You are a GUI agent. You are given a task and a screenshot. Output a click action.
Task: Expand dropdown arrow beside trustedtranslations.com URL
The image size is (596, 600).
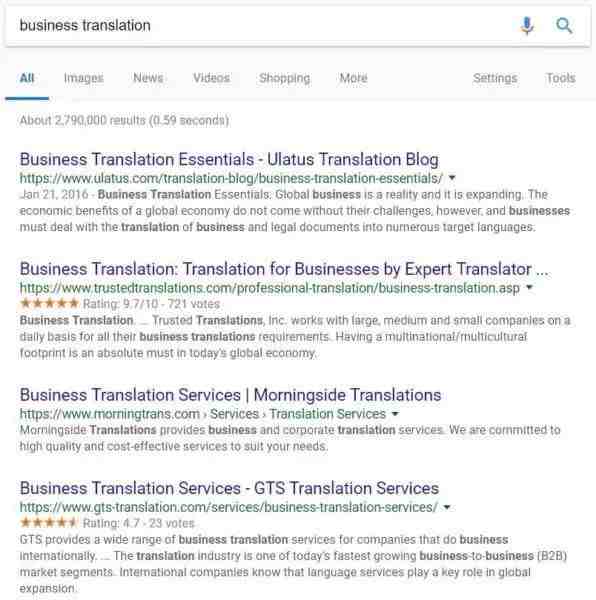pos(529,287)
